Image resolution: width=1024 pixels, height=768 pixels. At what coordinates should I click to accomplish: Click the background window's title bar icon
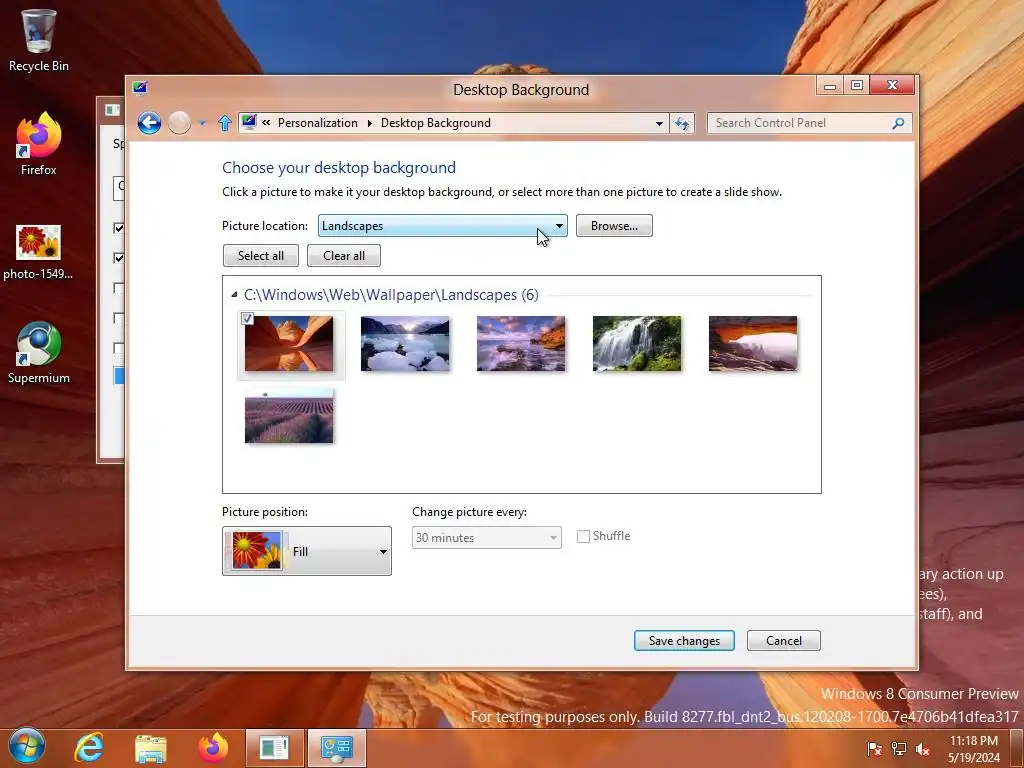(113, 110)
